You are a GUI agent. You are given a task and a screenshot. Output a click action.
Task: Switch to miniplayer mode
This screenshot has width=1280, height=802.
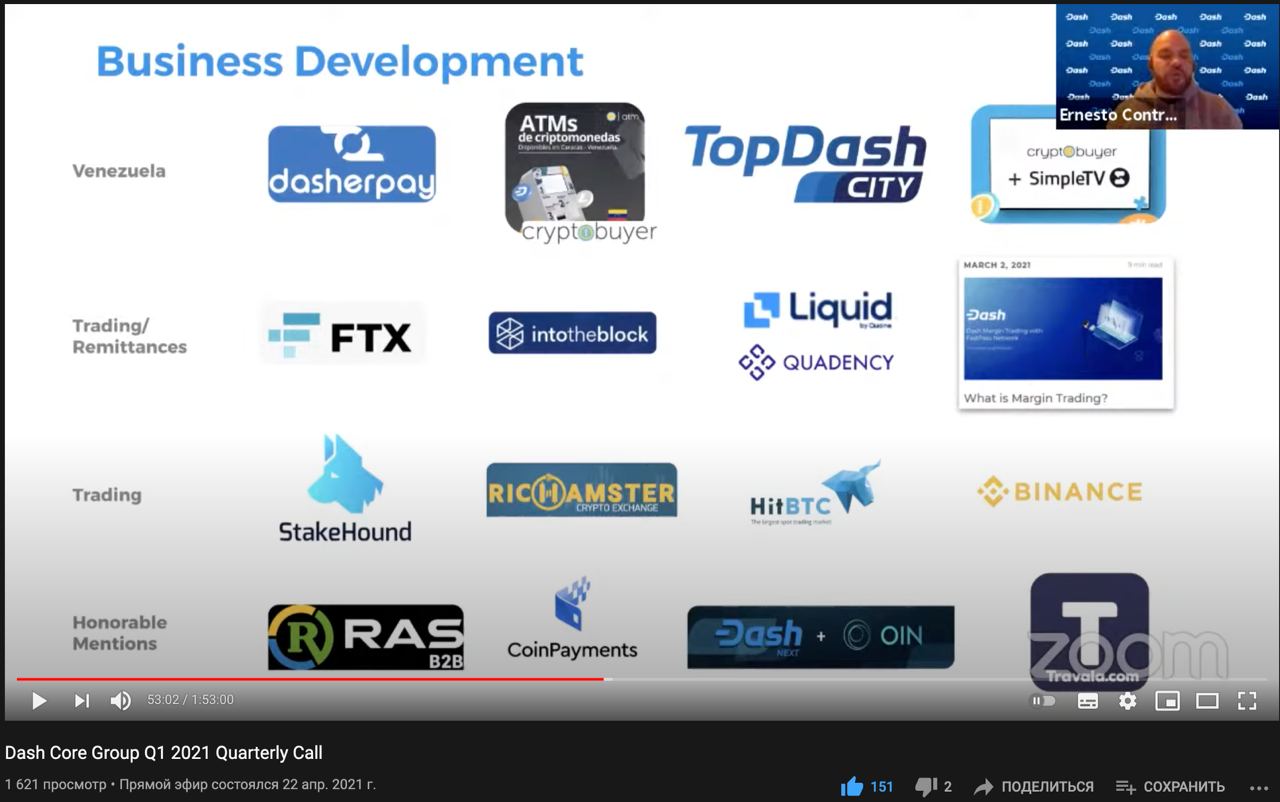point(1167,701)
